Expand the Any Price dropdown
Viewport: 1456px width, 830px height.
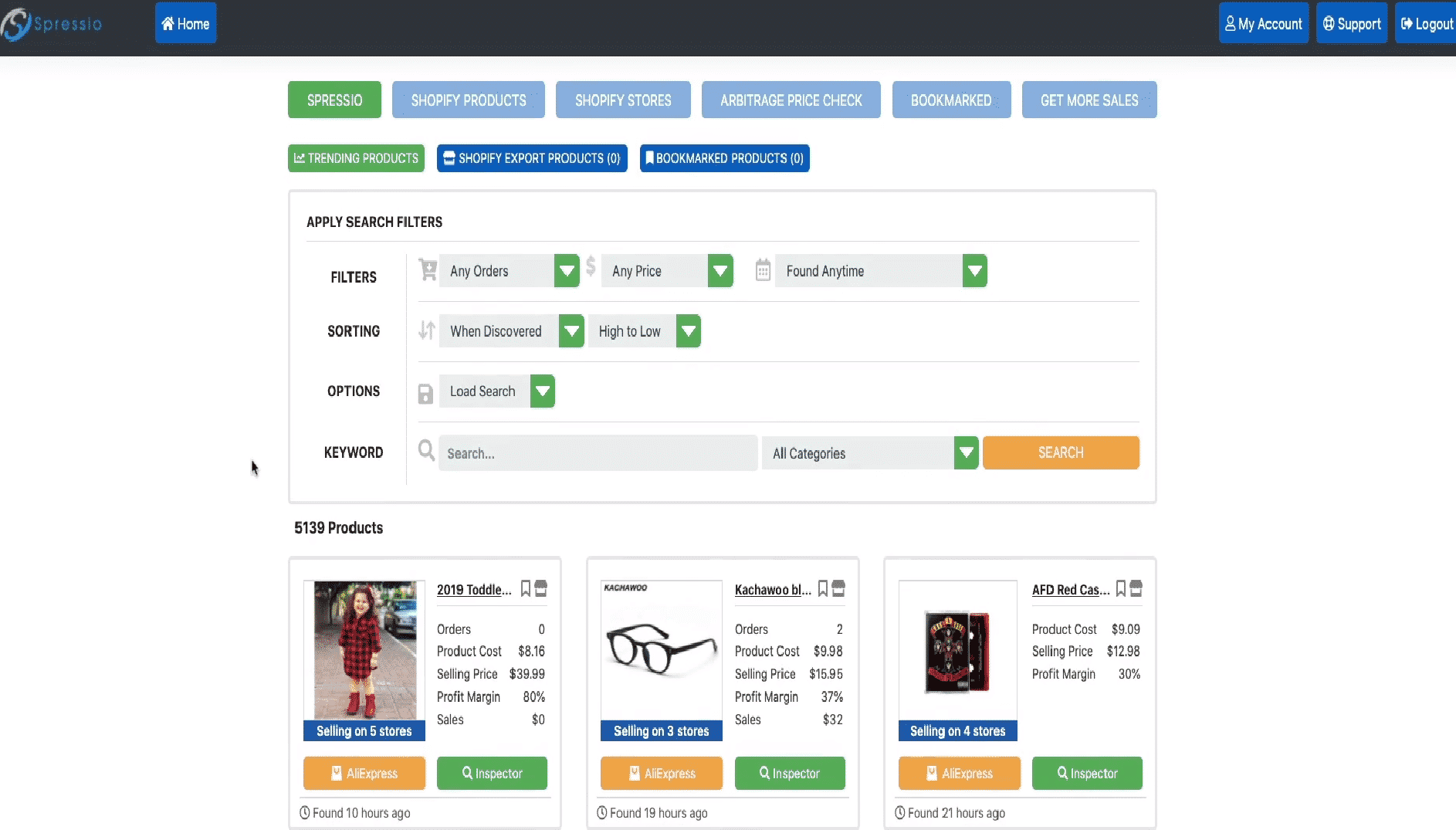pos(667,271)
